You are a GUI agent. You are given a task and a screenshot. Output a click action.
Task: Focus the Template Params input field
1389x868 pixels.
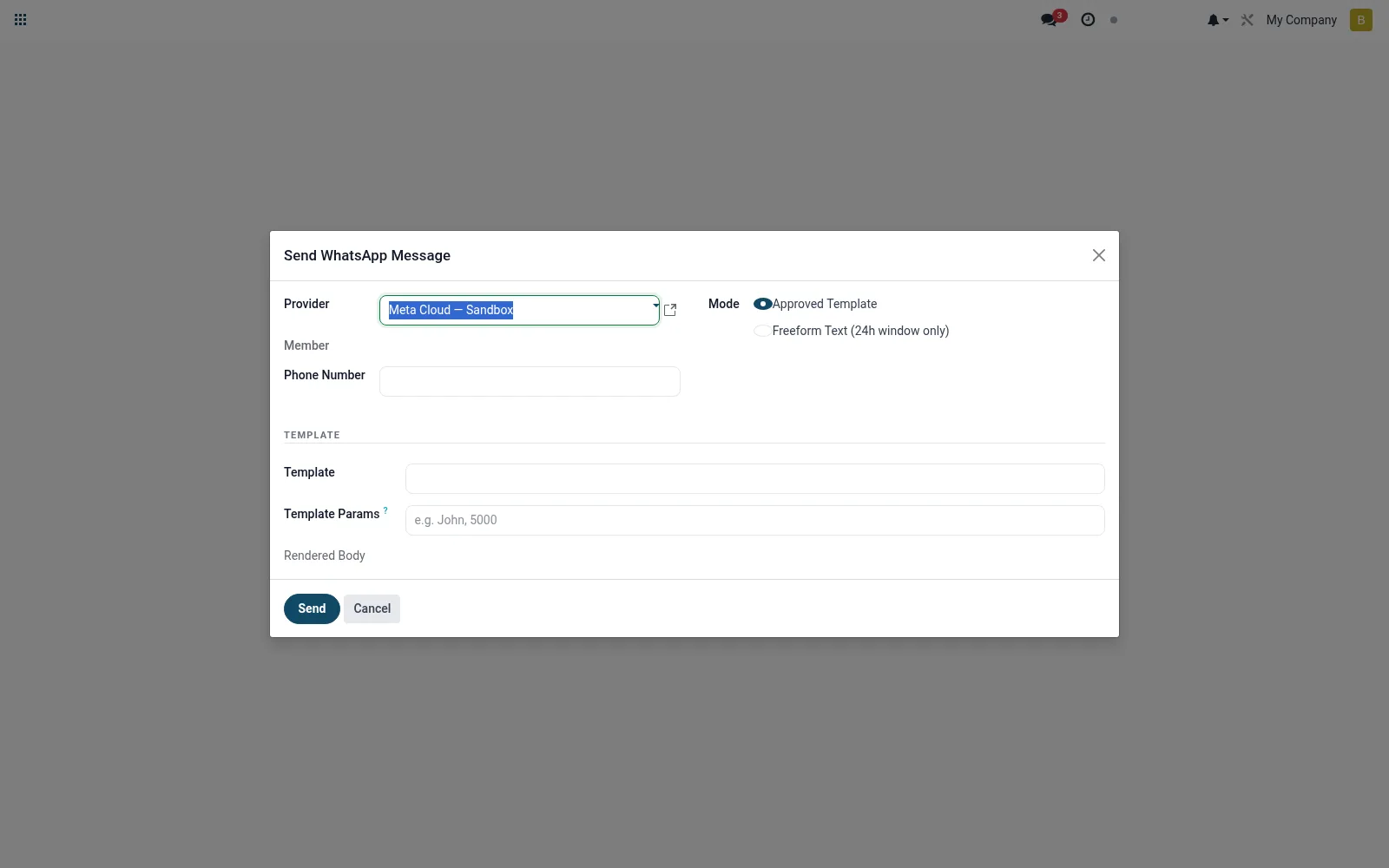(x=755, y=520)
